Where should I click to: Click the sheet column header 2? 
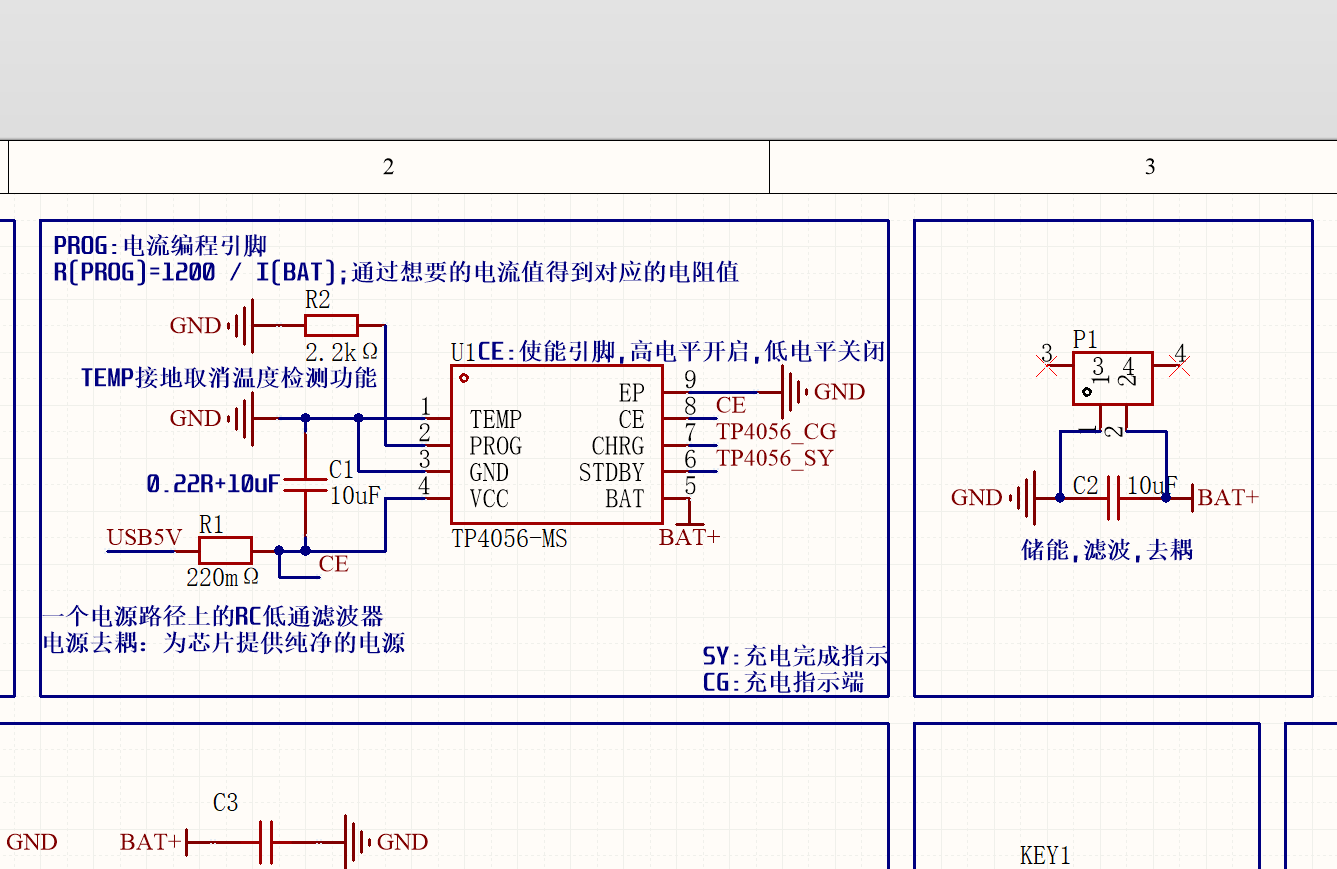tap(388, 167)
